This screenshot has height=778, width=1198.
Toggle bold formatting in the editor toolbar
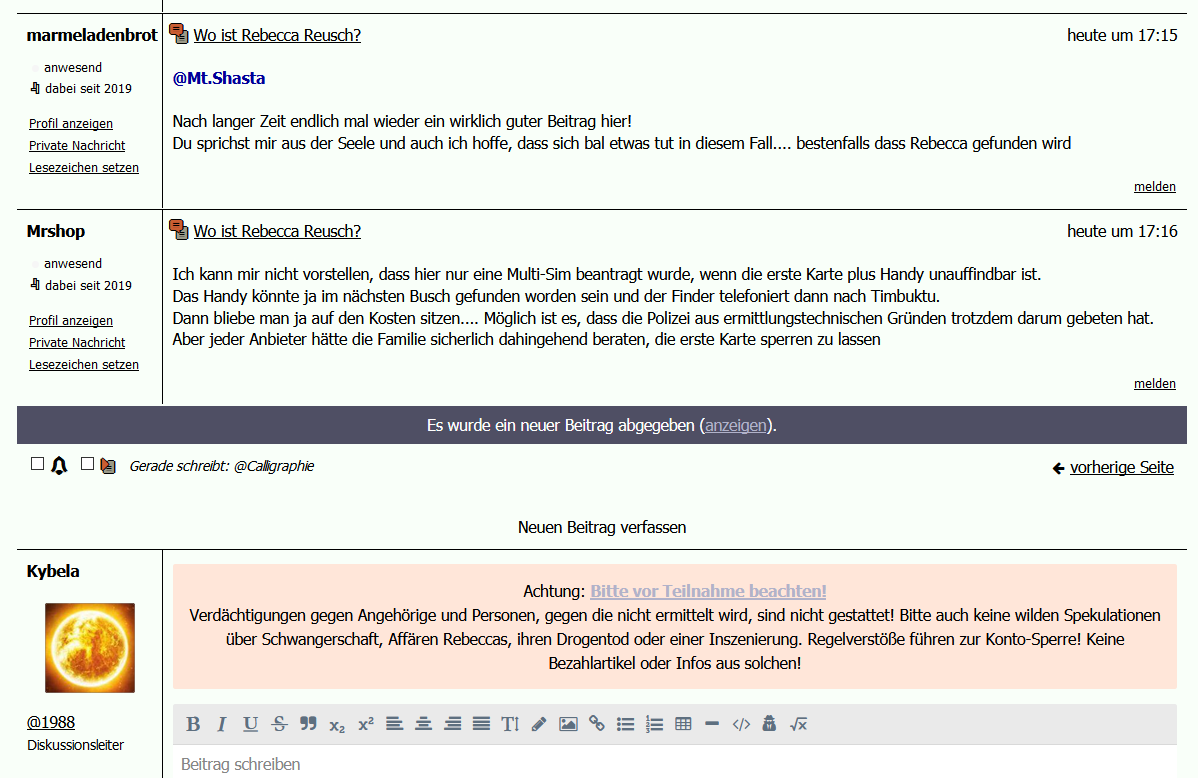point(193,724)
